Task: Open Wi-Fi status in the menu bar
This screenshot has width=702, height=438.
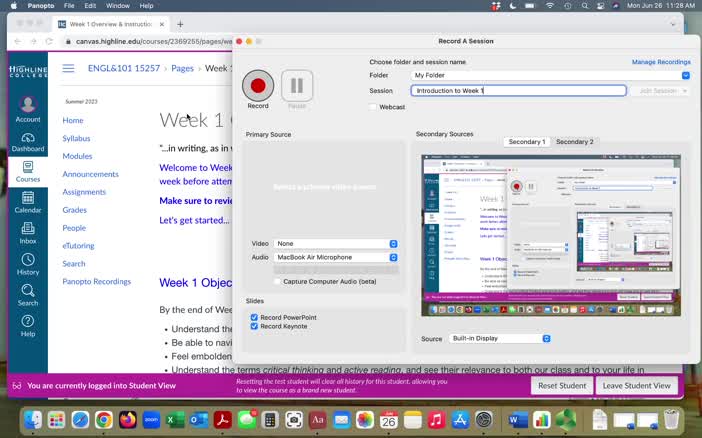Action: 550,6
